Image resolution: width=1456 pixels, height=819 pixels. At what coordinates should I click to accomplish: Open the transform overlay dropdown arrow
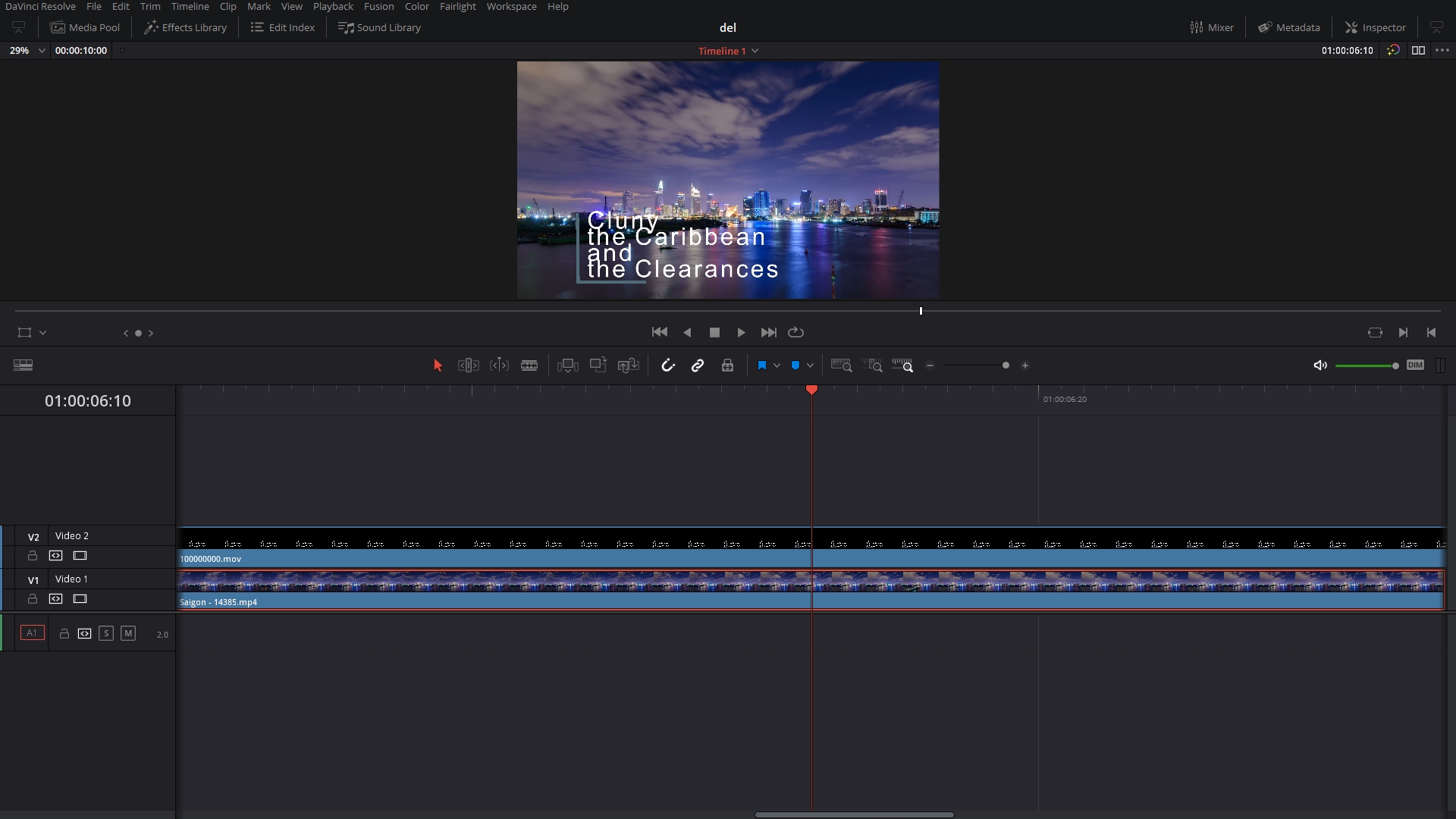pos(43,333)
